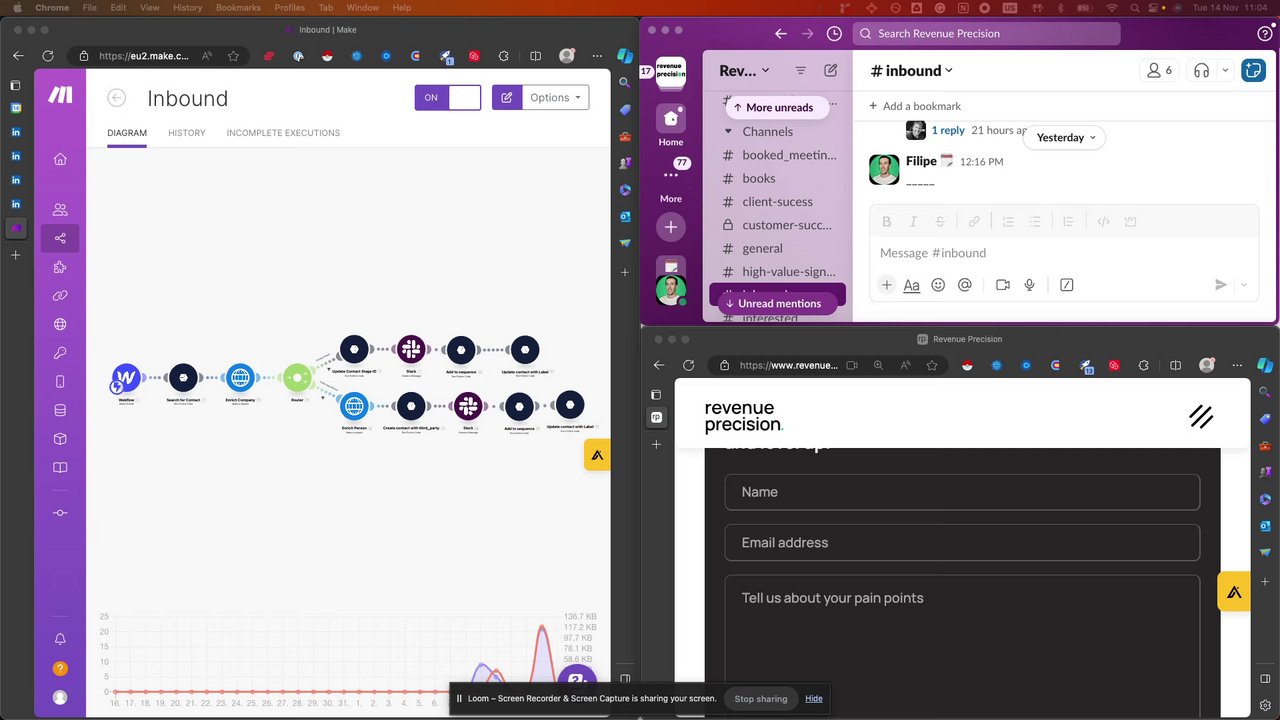Open the #inbound channel details dropdown
The height and width of the screenshot is (720, 1280).
point(912,70)
